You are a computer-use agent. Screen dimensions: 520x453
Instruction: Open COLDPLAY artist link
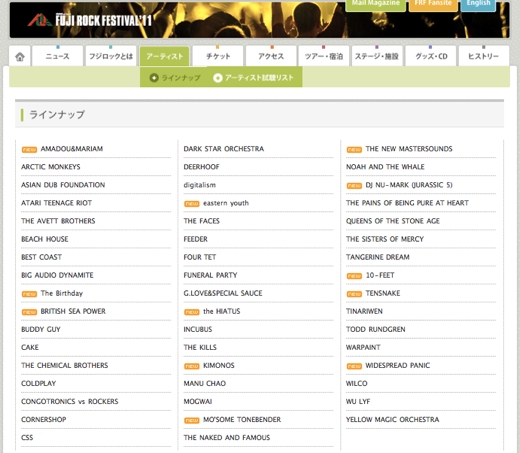(38, 383)
